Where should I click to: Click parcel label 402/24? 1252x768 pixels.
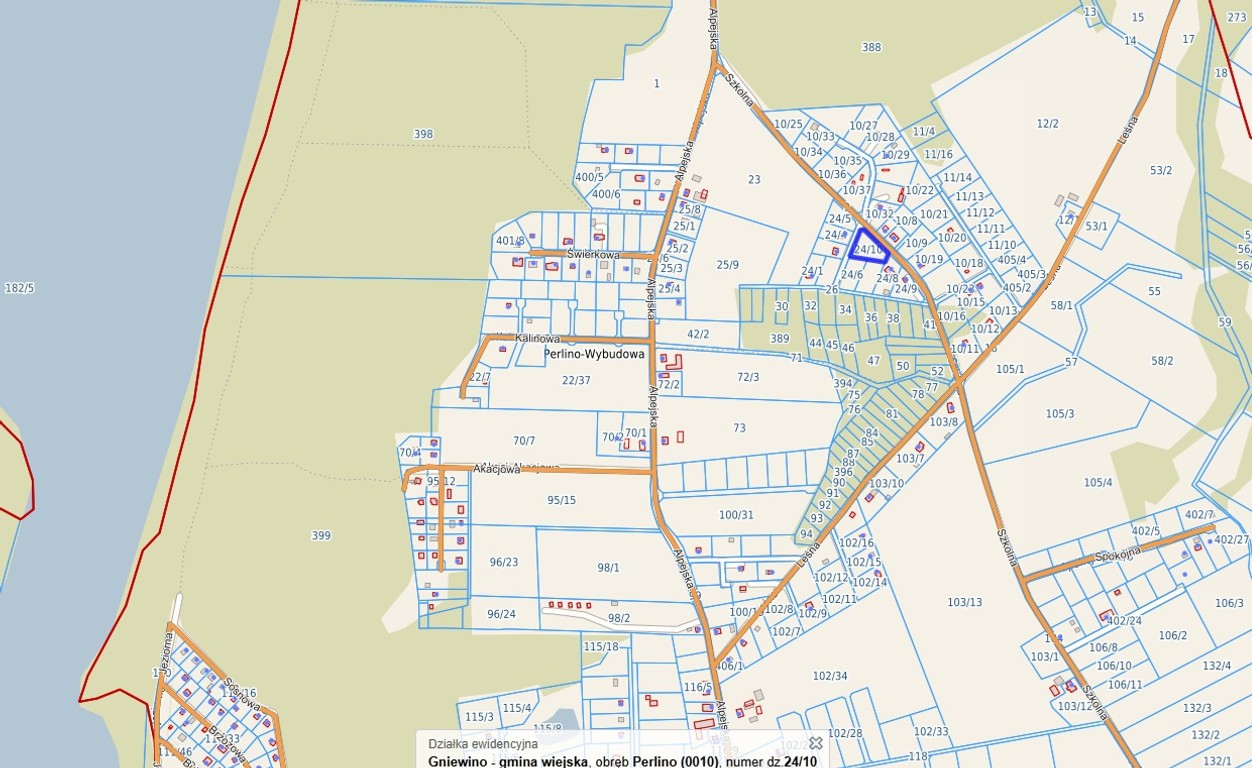coord(1124,621)
